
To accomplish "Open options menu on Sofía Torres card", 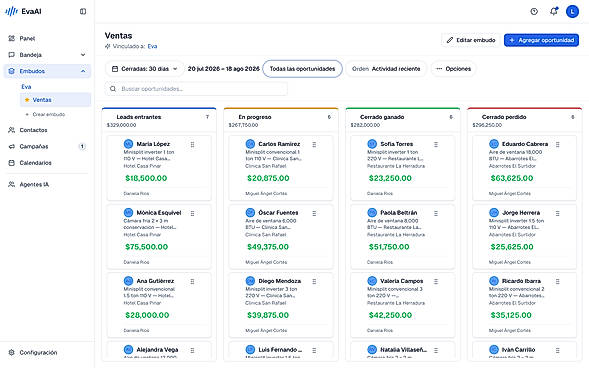I will point(436,144).
